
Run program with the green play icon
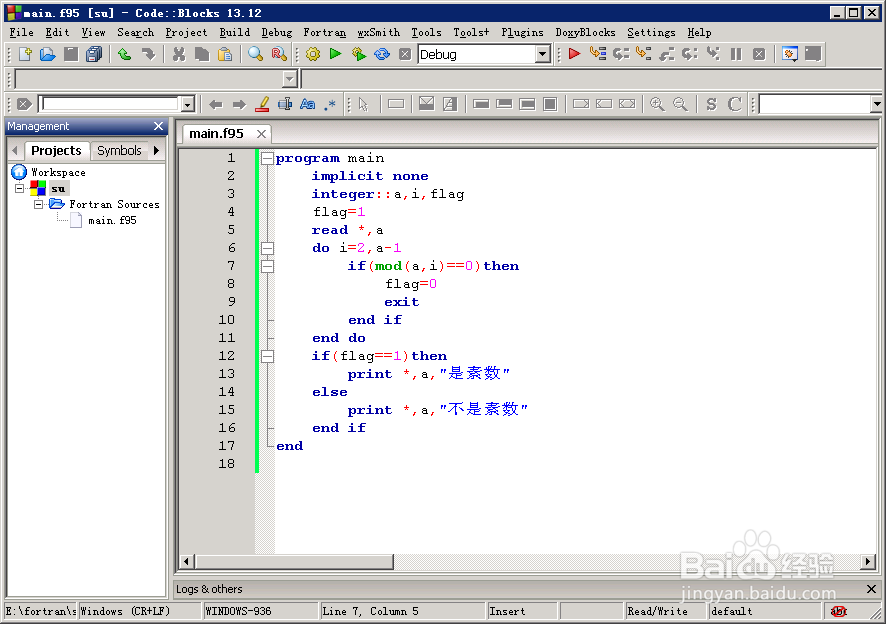[336, 54]
